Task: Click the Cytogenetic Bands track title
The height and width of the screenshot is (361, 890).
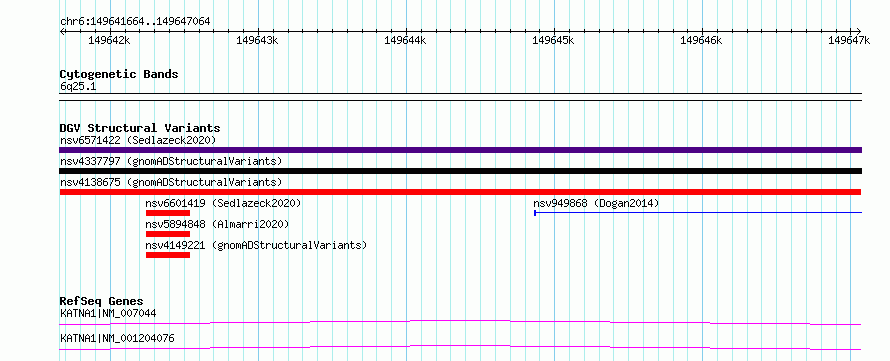Action: click(x=119, y=74)
